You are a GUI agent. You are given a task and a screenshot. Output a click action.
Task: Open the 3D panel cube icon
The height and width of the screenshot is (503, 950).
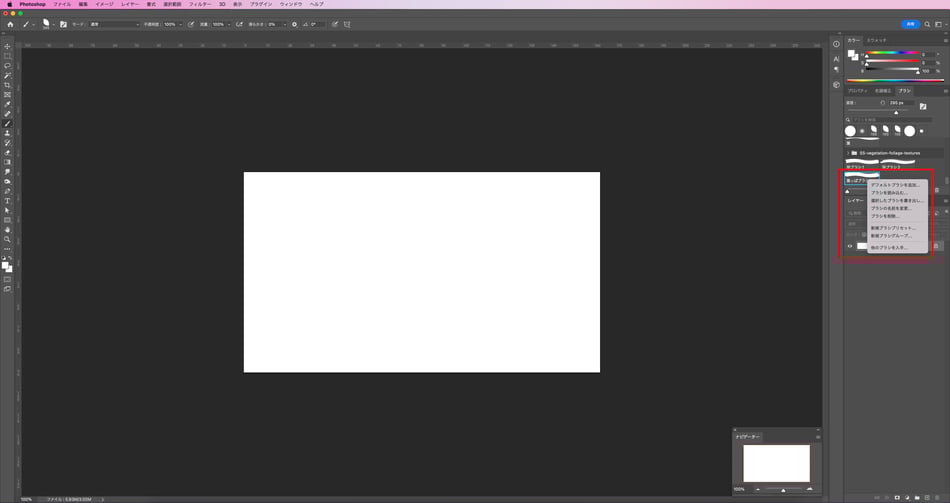point(836,85)
